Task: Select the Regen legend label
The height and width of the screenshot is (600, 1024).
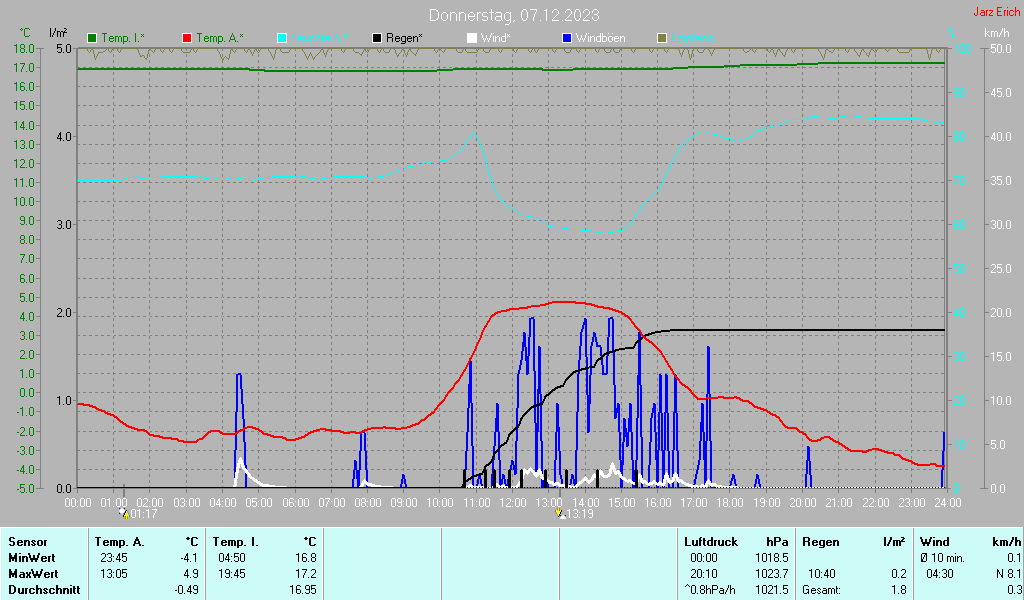Action: coord(404,38)
